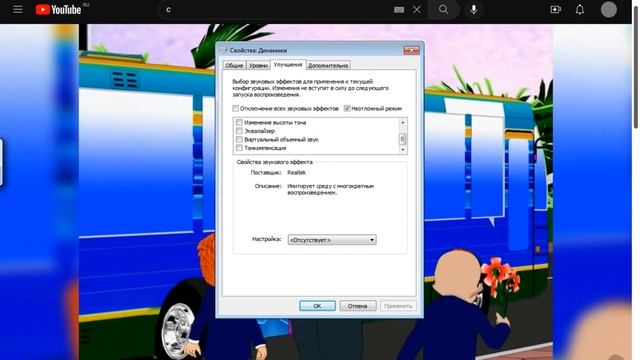Screen dimensions: 640x360
Task: Enable the Эквалайзер effect checkbox
Action: [x=239, y=131]
